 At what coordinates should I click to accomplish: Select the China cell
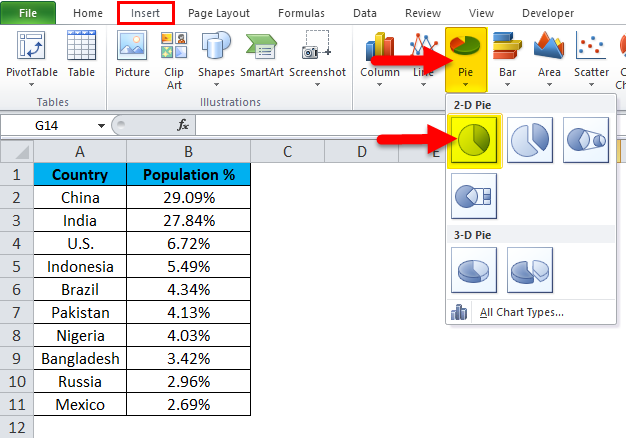[x=80, y=198]
